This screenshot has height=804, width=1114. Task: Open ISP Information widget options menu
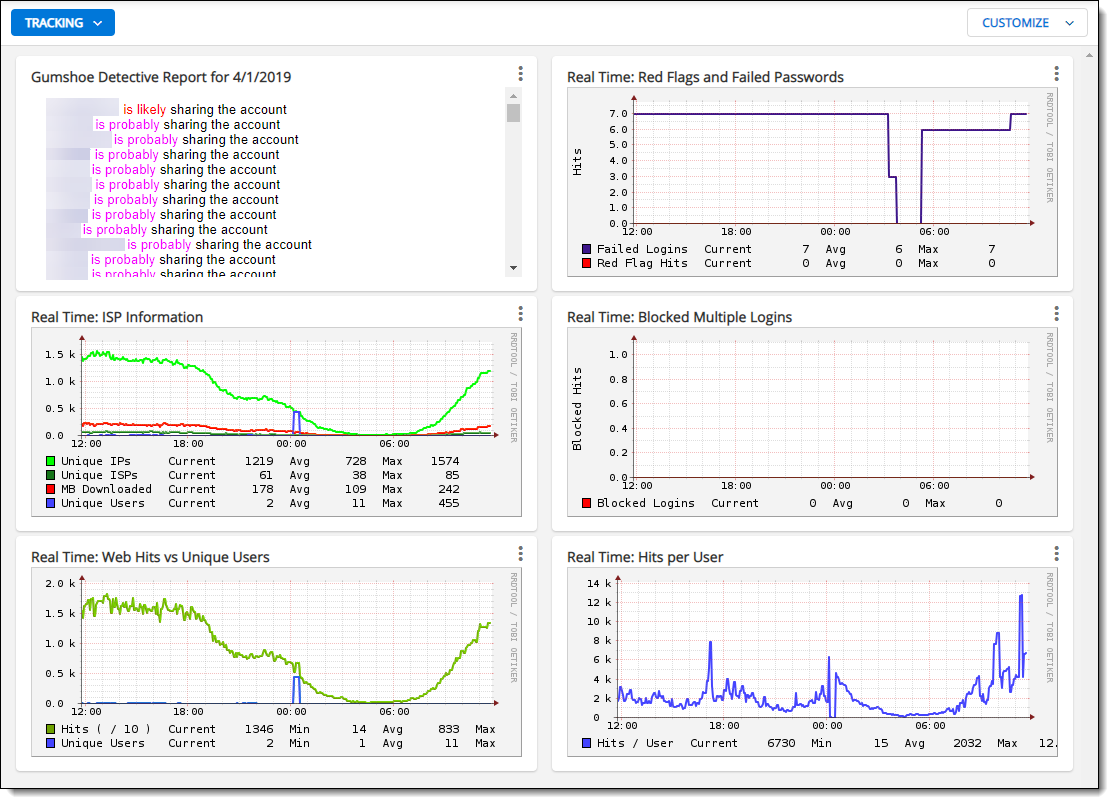tap(521, 314)
